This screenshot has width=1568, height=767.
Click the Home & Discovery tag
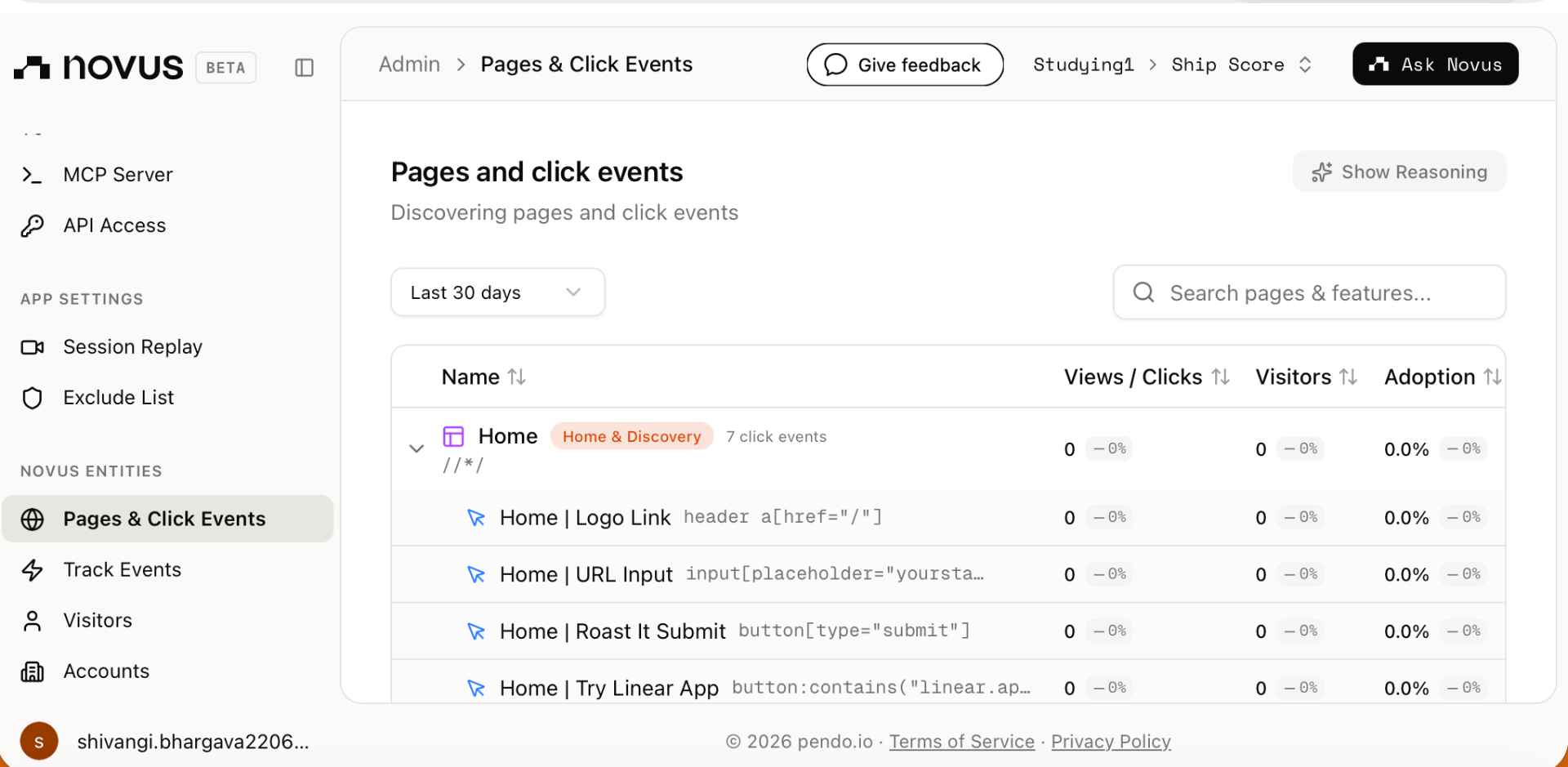click(x=631, y=436)
